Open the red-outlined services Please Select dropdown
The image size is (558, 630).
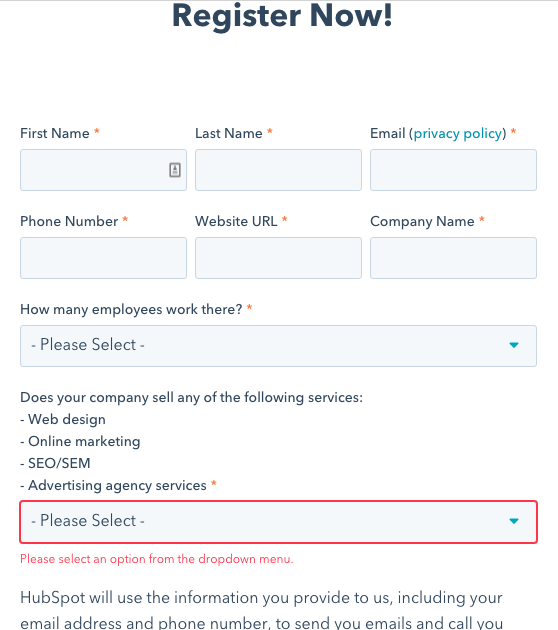278,522
